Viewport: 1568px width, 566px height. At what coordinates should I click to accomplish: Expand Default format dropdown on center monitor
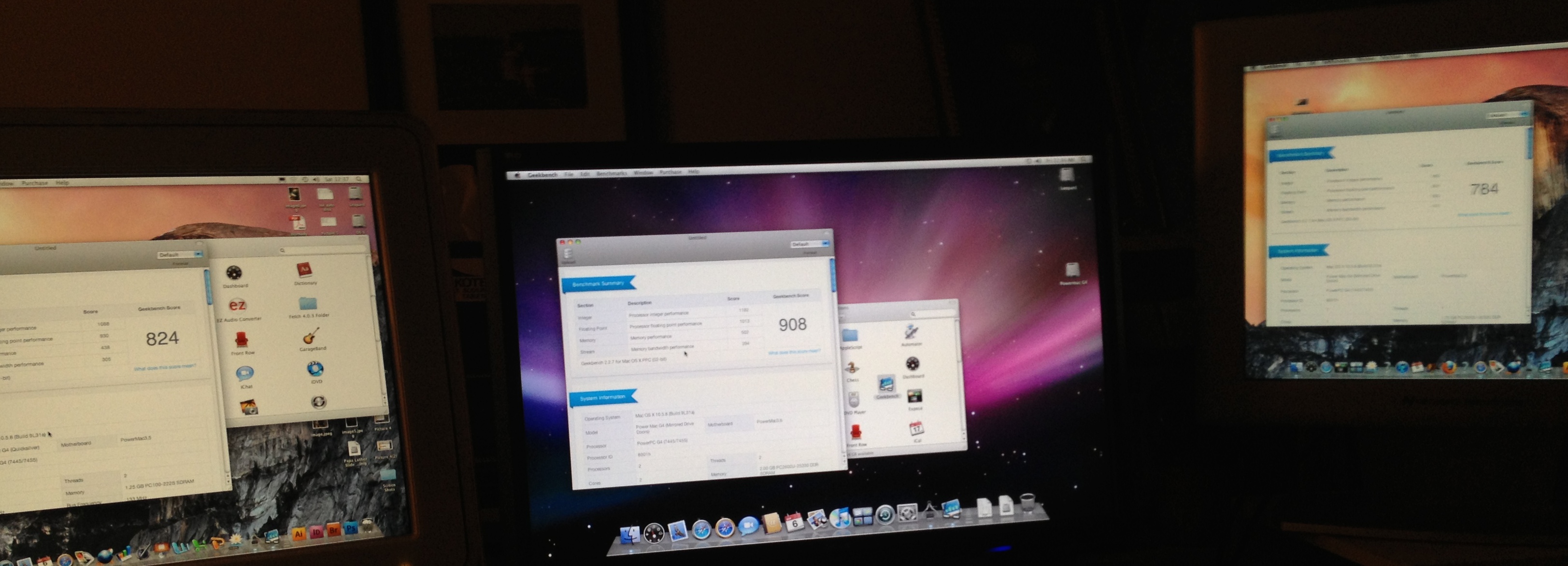[x=810, y=244]
